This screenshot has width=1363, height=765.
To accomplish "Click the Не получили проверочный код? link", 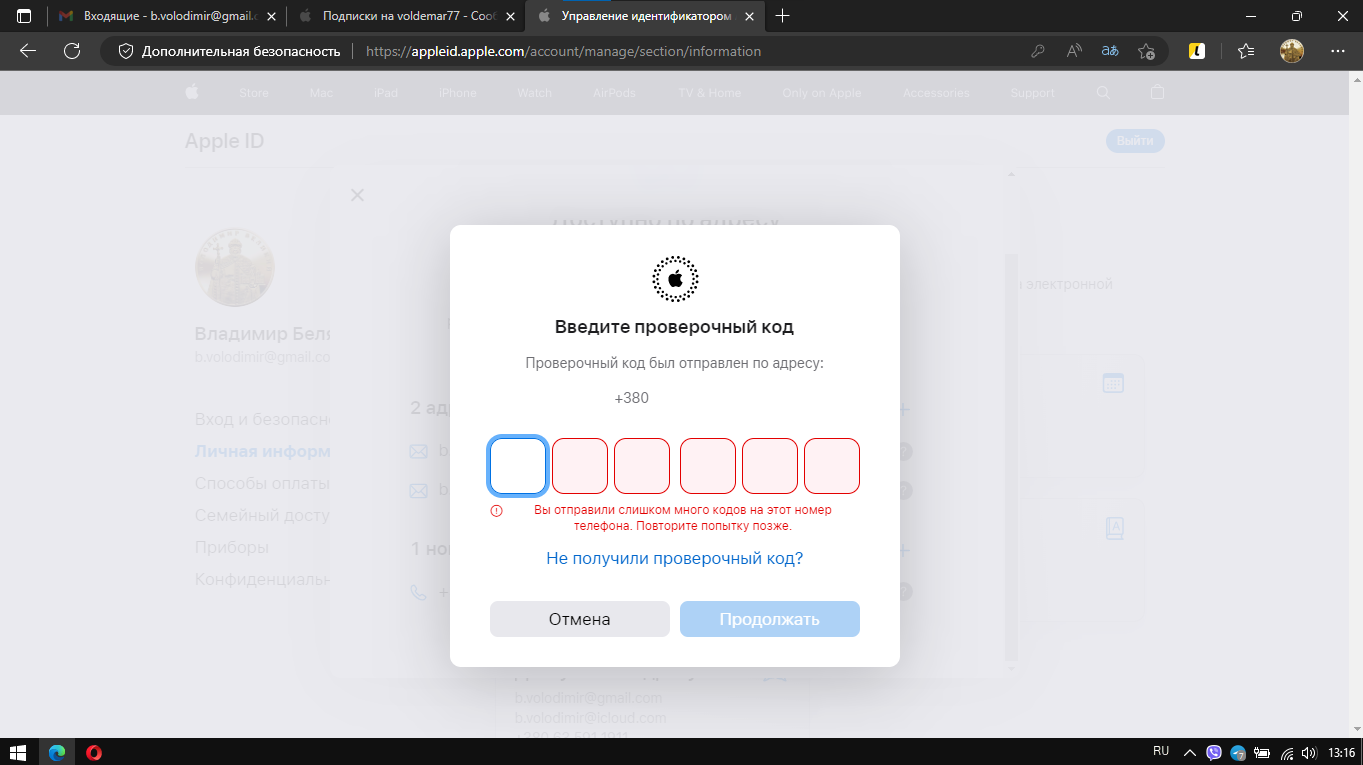I will tap(675, 558).
